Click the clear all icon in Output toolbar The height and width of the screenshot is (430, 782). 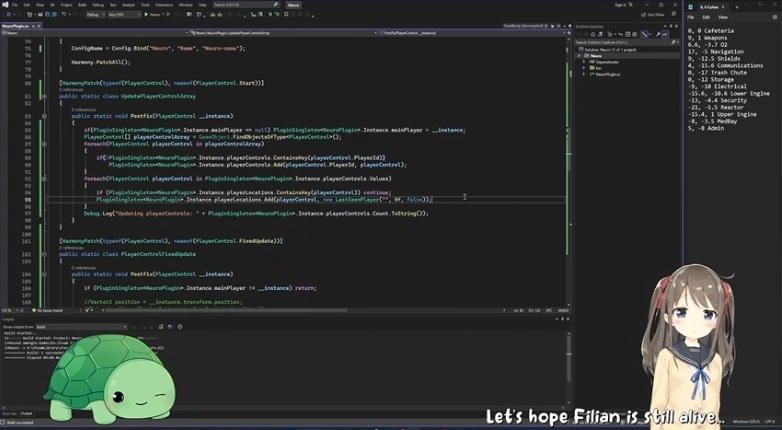(160, 327)
